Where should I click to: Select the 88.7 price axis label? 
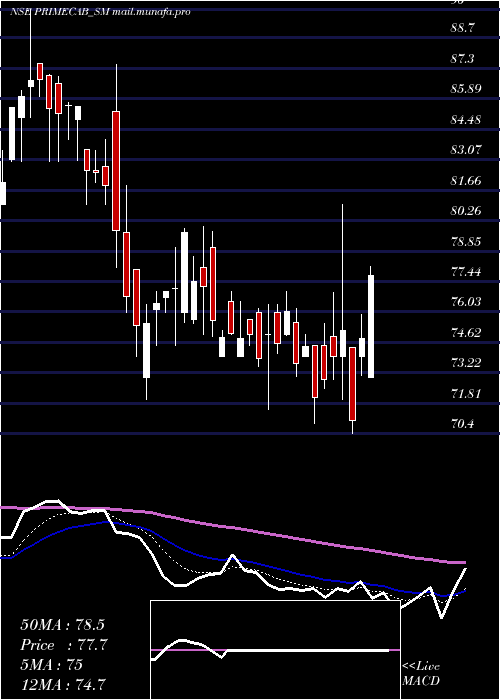click(x=462, y=28)
